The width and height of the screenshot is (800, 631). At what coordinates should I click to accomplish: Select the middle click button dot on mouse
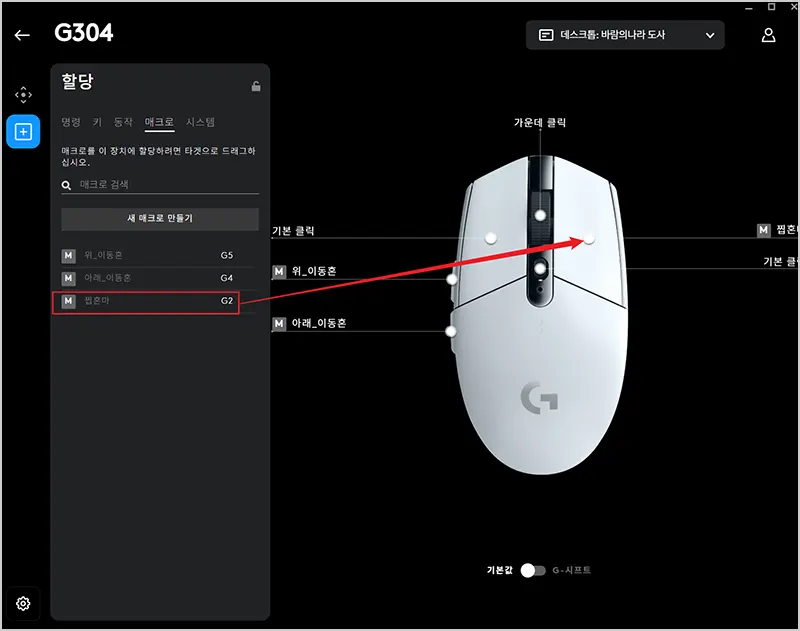pos(540,215)
